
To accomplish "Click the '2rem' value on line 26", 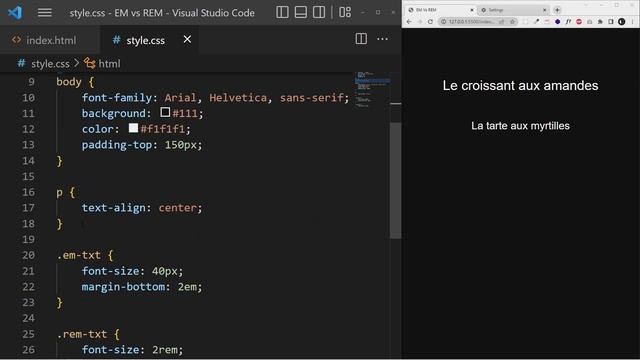I will (x=165, y=350).
